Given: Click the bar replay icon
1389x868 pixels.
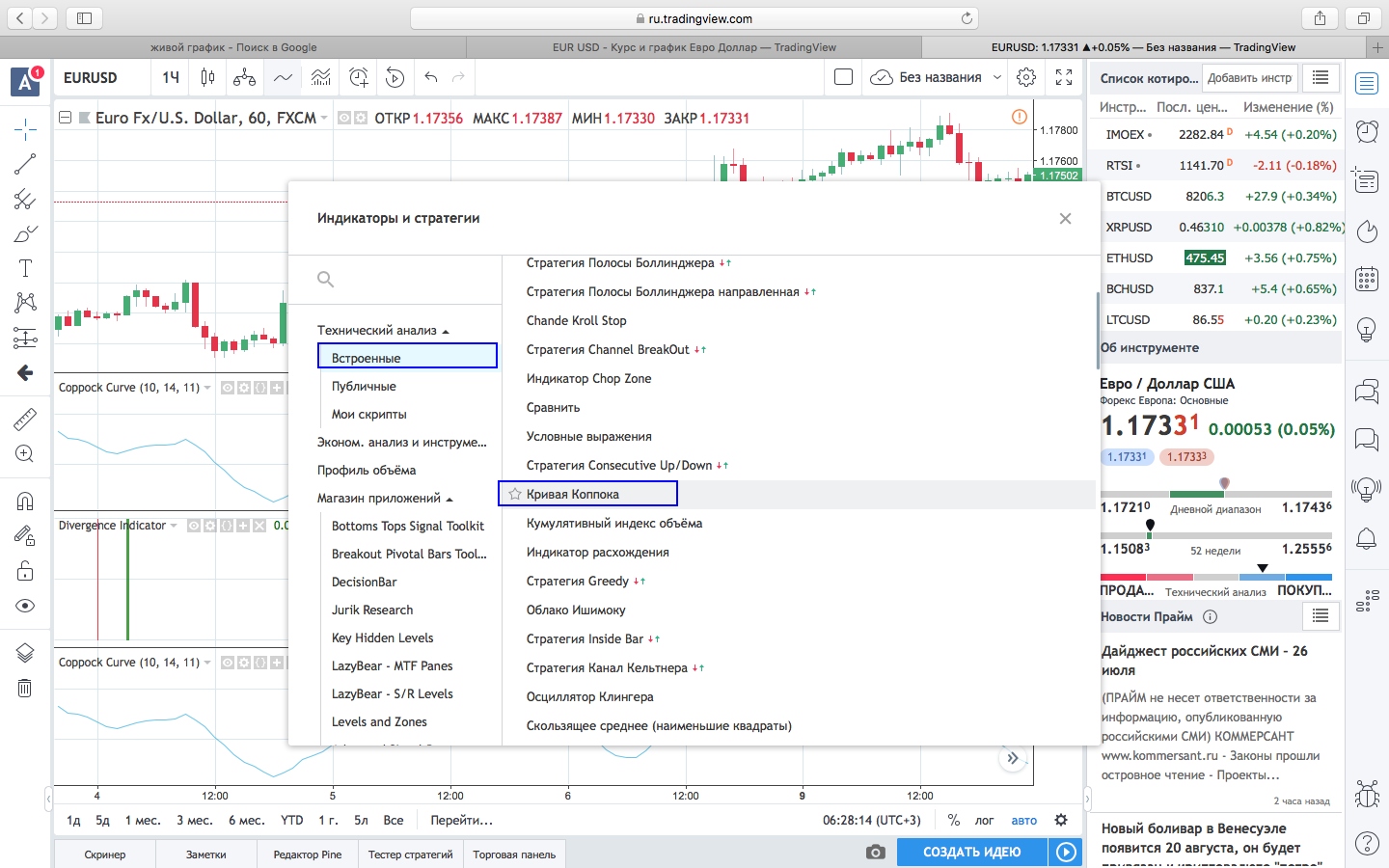Looking at the screenshot, I should coord(395,77).
